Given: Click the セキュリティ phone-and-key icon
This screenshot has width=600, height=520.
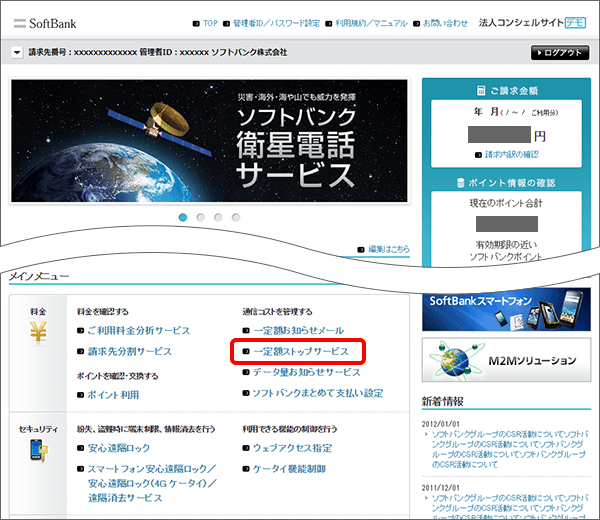Looking at the screenshot, I should point(39,450).
